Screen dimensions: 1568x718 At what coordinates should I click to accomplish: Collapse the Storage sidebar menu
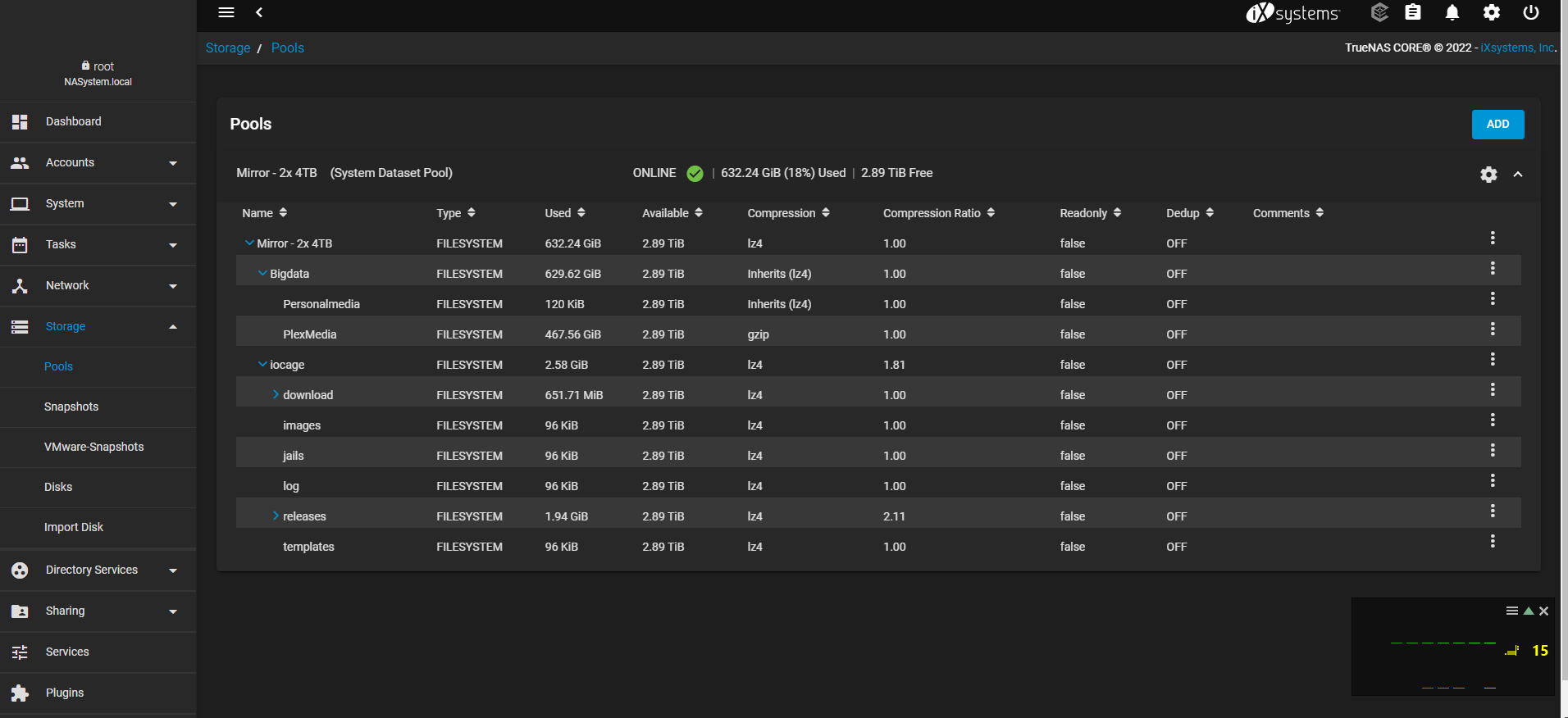click(x=98, y=327)
